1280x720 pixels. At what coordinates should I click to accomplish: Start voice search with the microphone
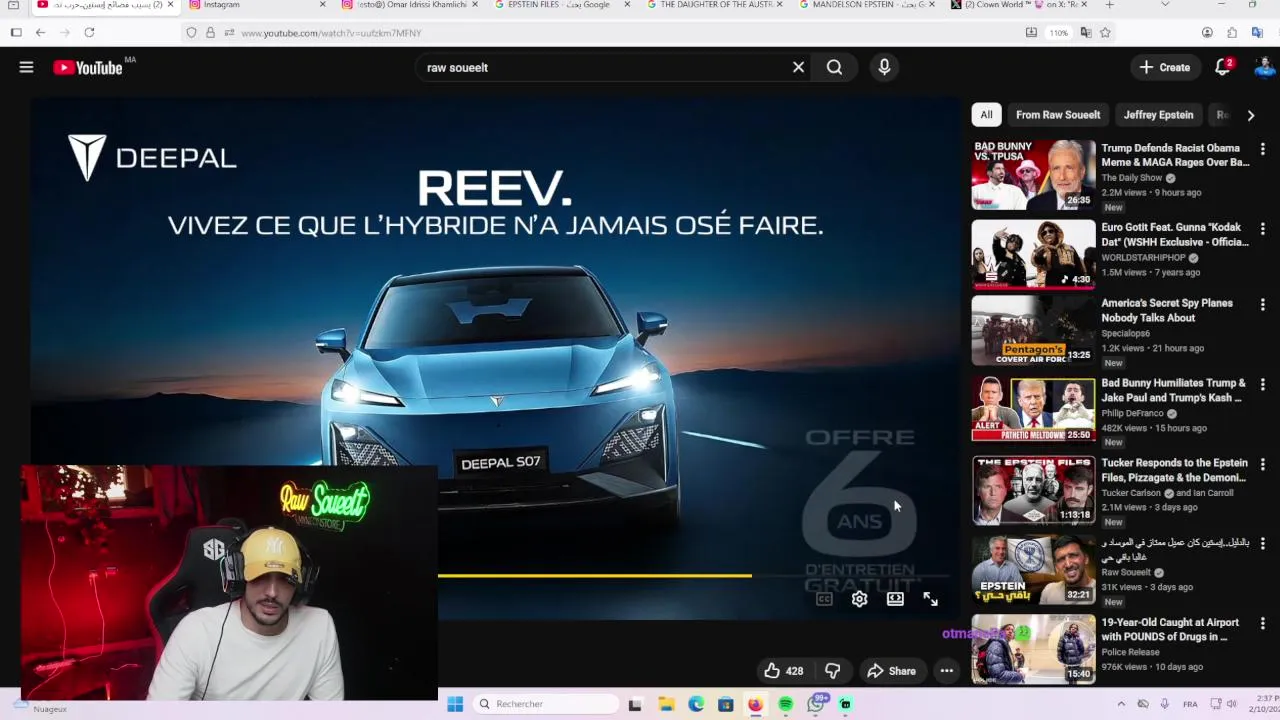pos(884,67)
